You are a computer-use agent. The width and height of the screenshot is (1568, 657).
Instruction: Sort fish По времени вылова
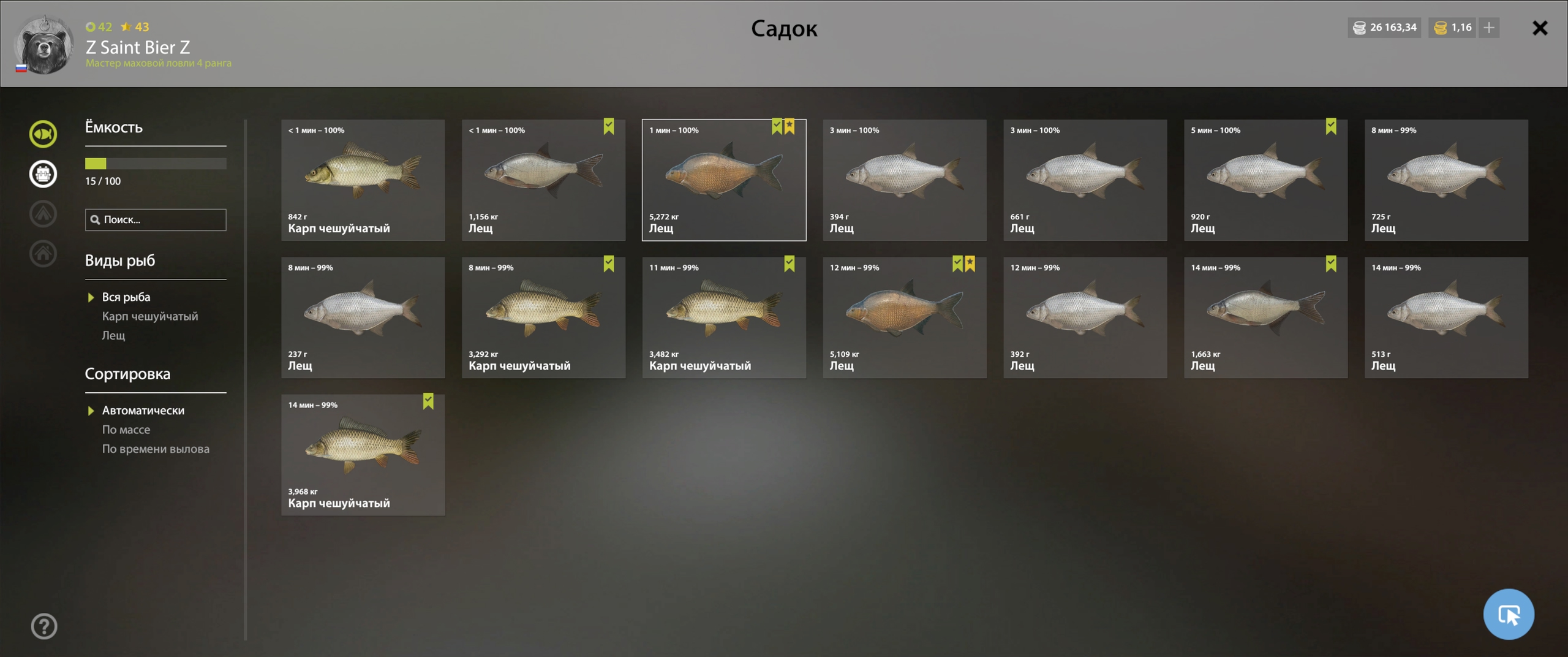click(x=156, y=449)
